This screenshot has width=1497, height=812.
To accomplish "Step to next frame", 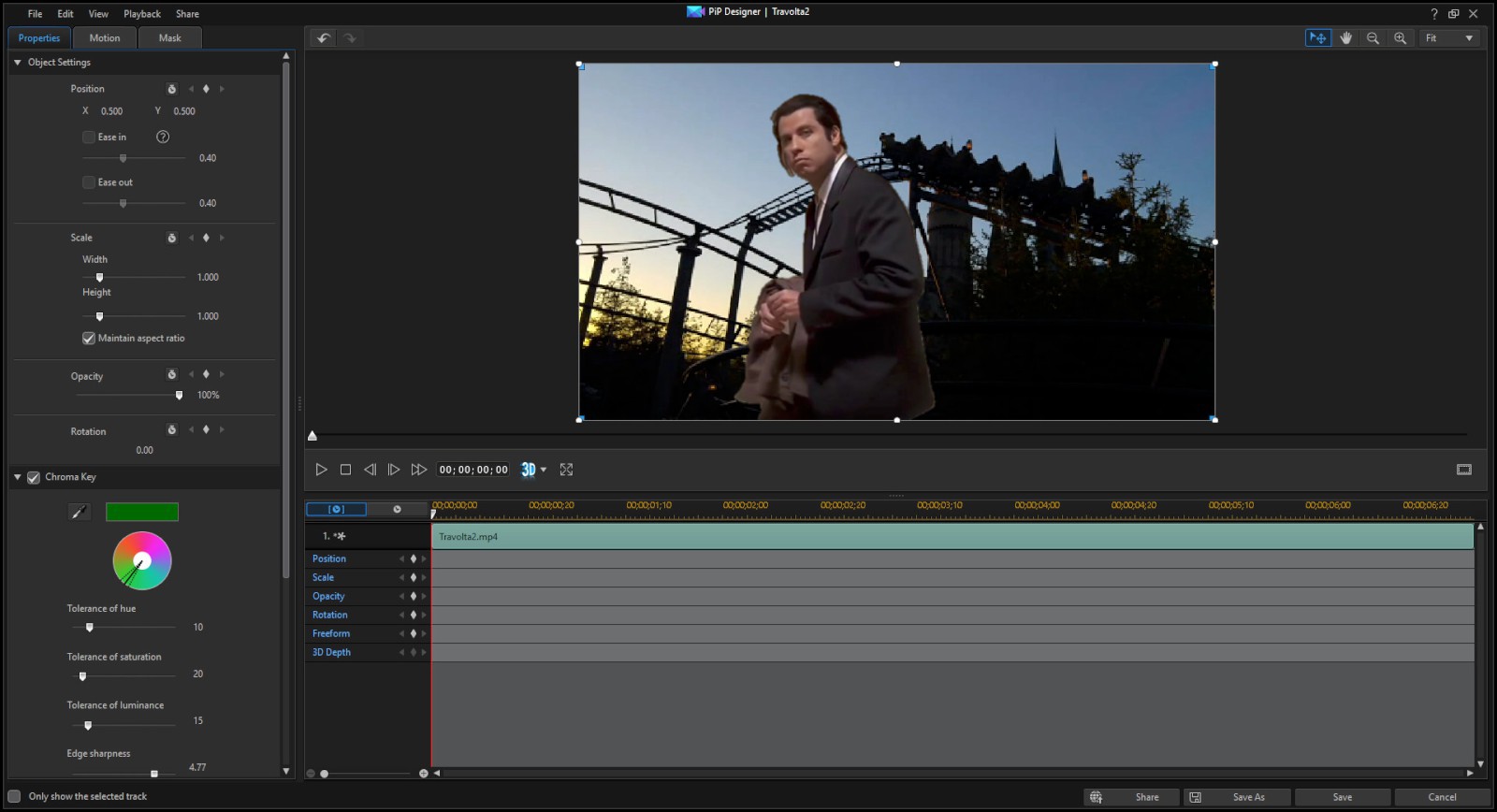I will pos(394,470).
